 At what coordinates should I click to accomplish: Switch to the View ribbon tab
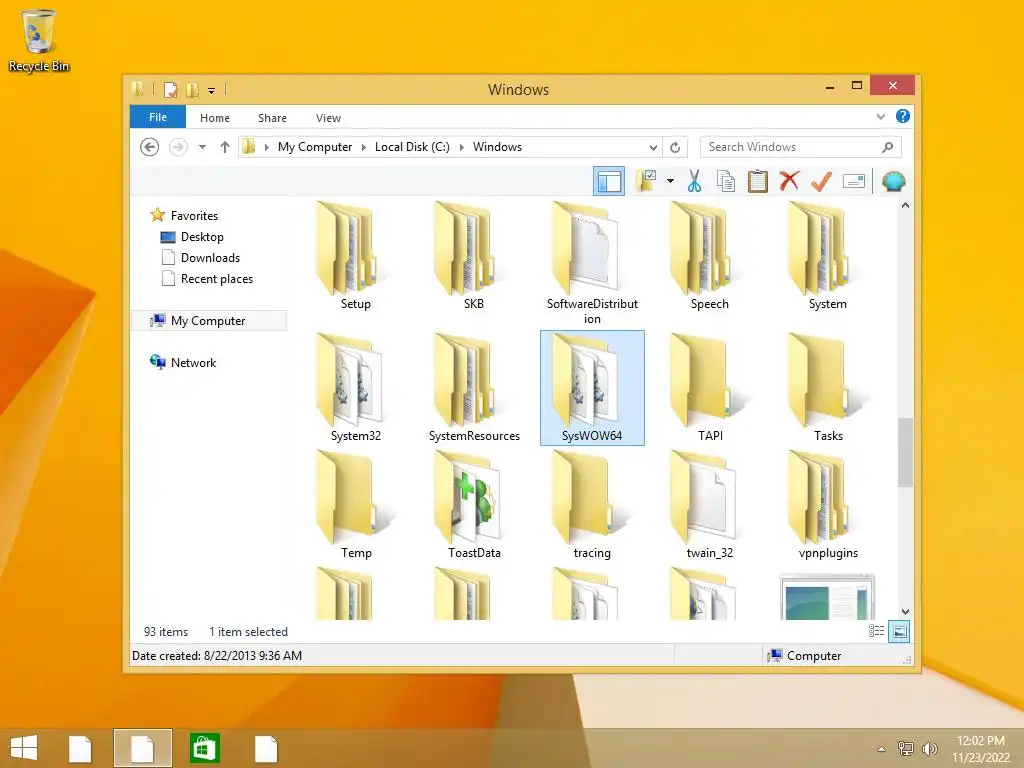(328, 118)
